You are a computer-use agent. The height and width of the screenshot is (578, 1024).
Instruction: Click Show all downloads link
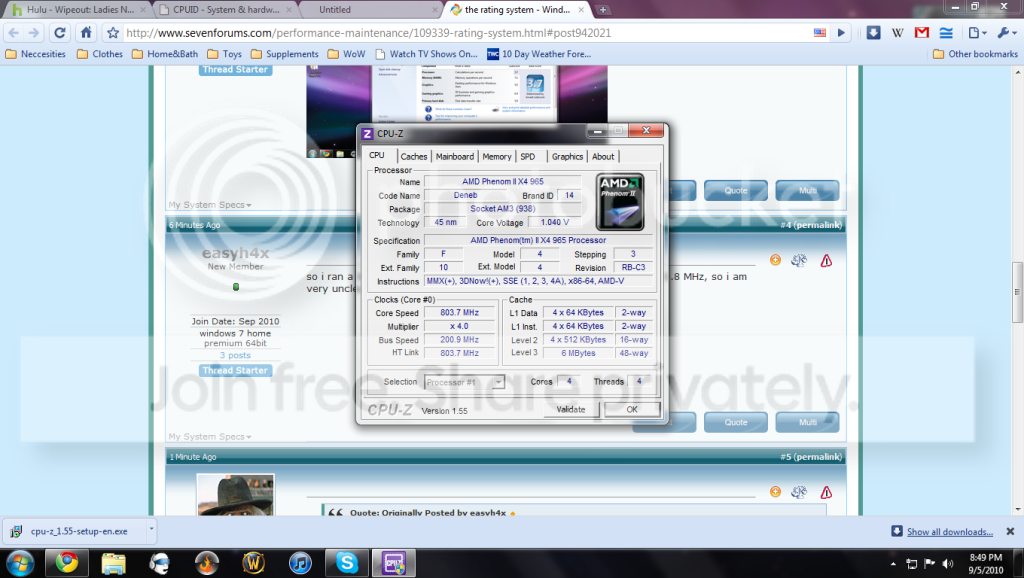pos(950,532)
